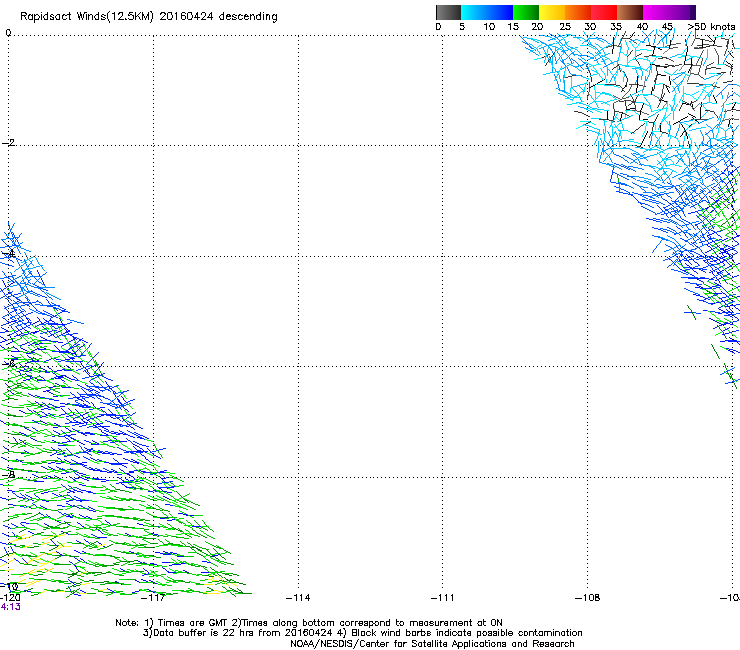The height and width of the screenshot is (650, 740).
Task: Click the note '1) Times are GMT'
Action: point(186,623)
